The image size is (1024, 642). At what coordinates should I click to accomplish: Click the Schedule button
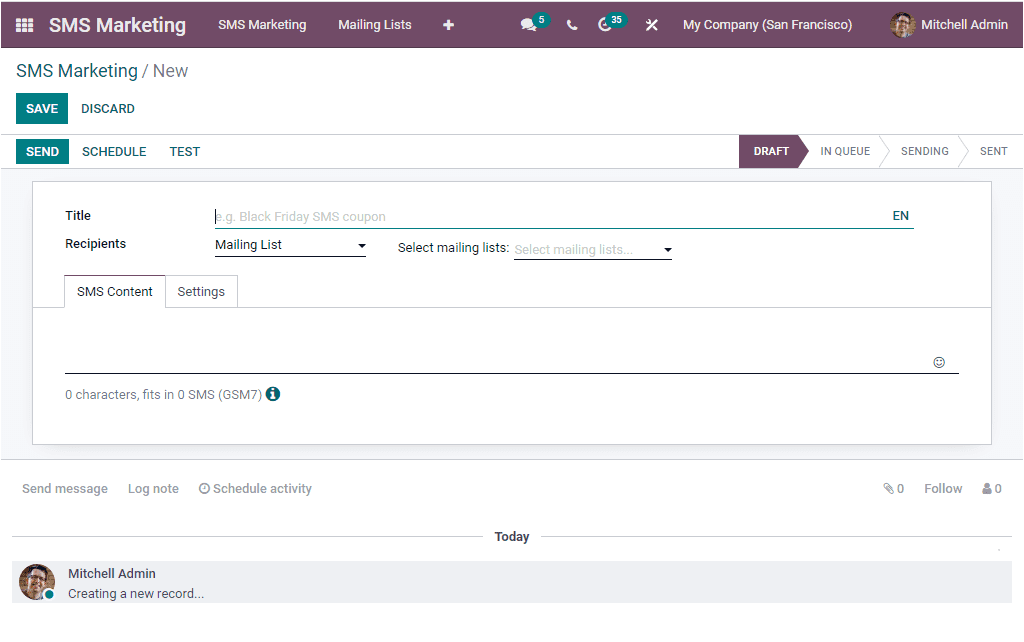pos(114,152)
